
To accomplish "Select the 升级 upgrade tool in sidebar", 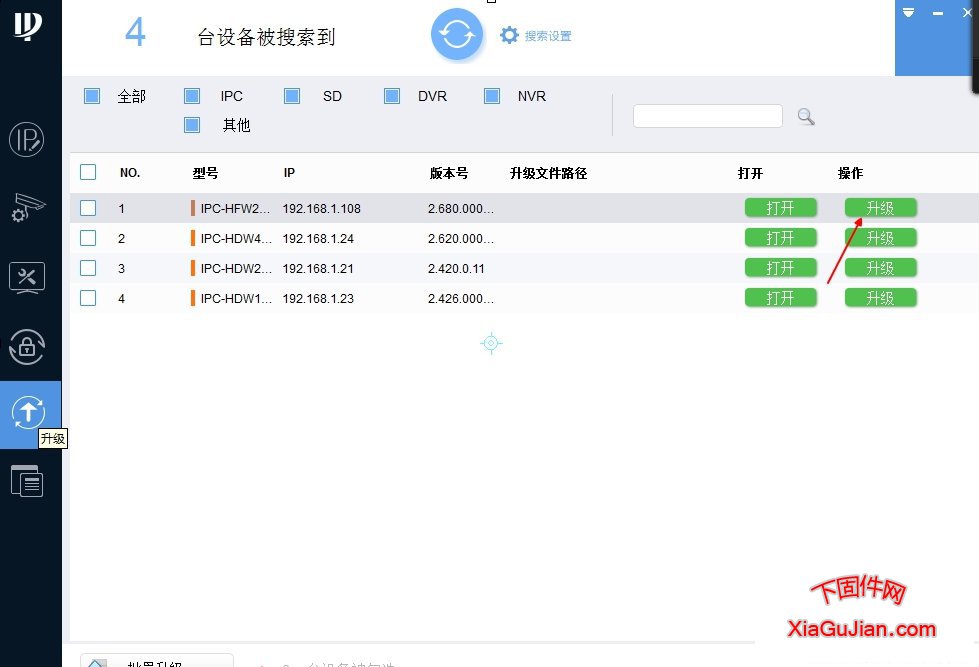I will (x=30, y=413).
